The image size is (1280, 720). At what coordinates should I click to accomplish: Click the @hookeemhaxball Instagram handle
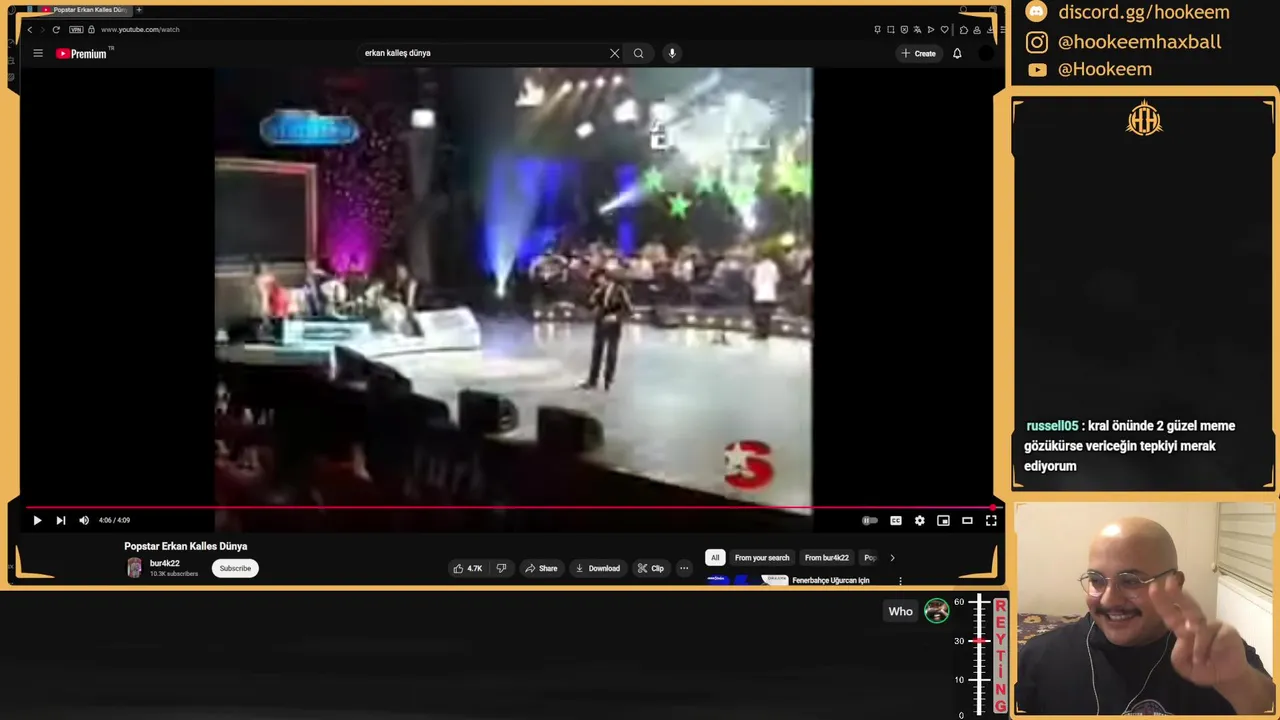click(1139, 41)
